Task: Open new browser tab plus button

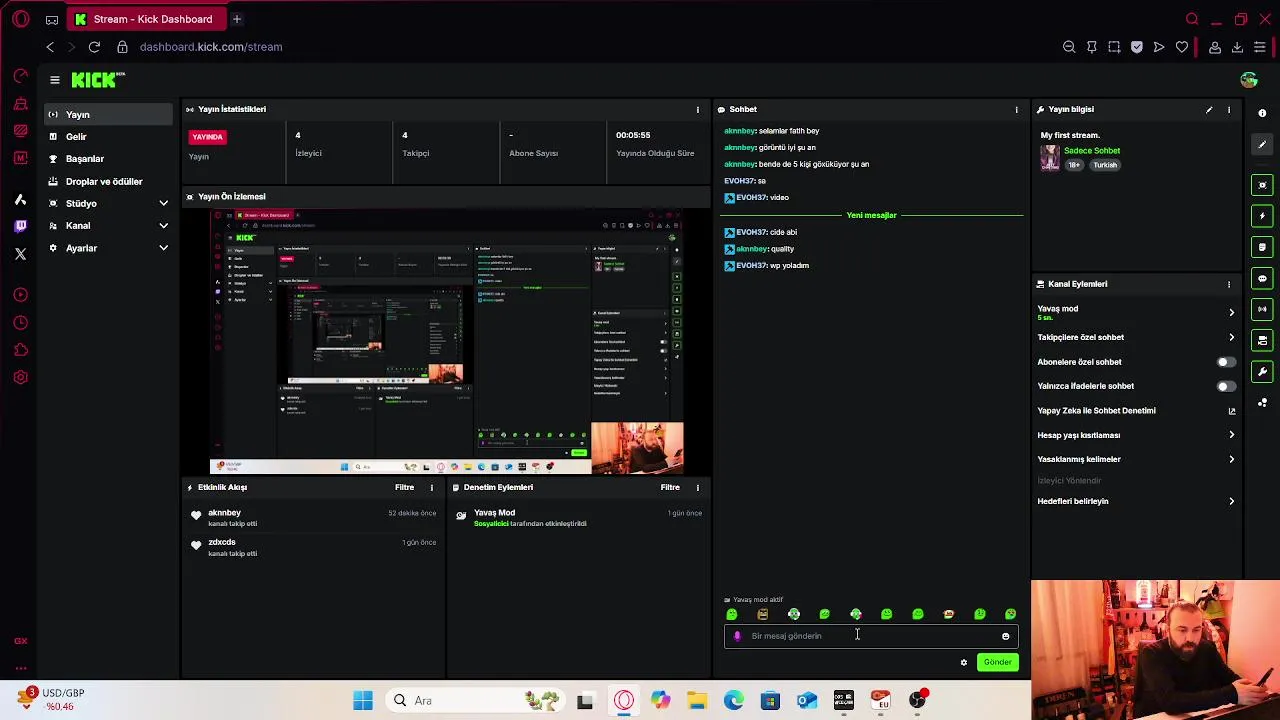Action: tap(237, 19)
